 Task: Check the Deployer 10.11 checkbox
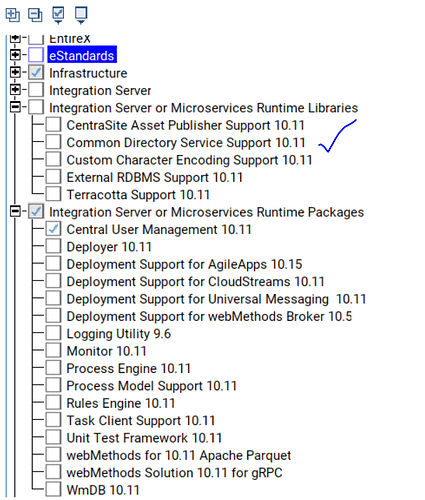(x=53, y=246)
